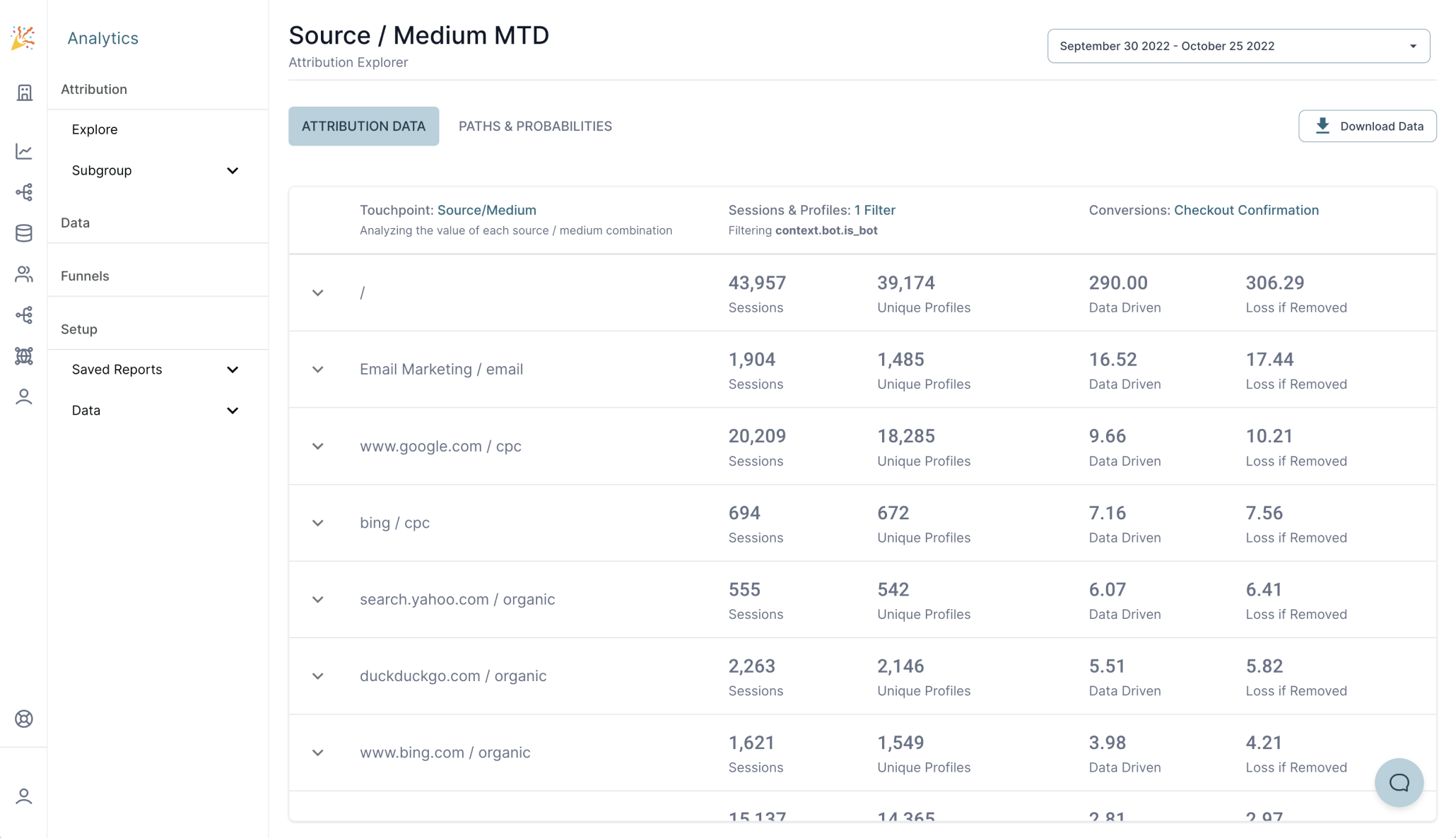1456x838 pixels.
Task: Click the Download Data button
Action: click(x=1367, y=126)
